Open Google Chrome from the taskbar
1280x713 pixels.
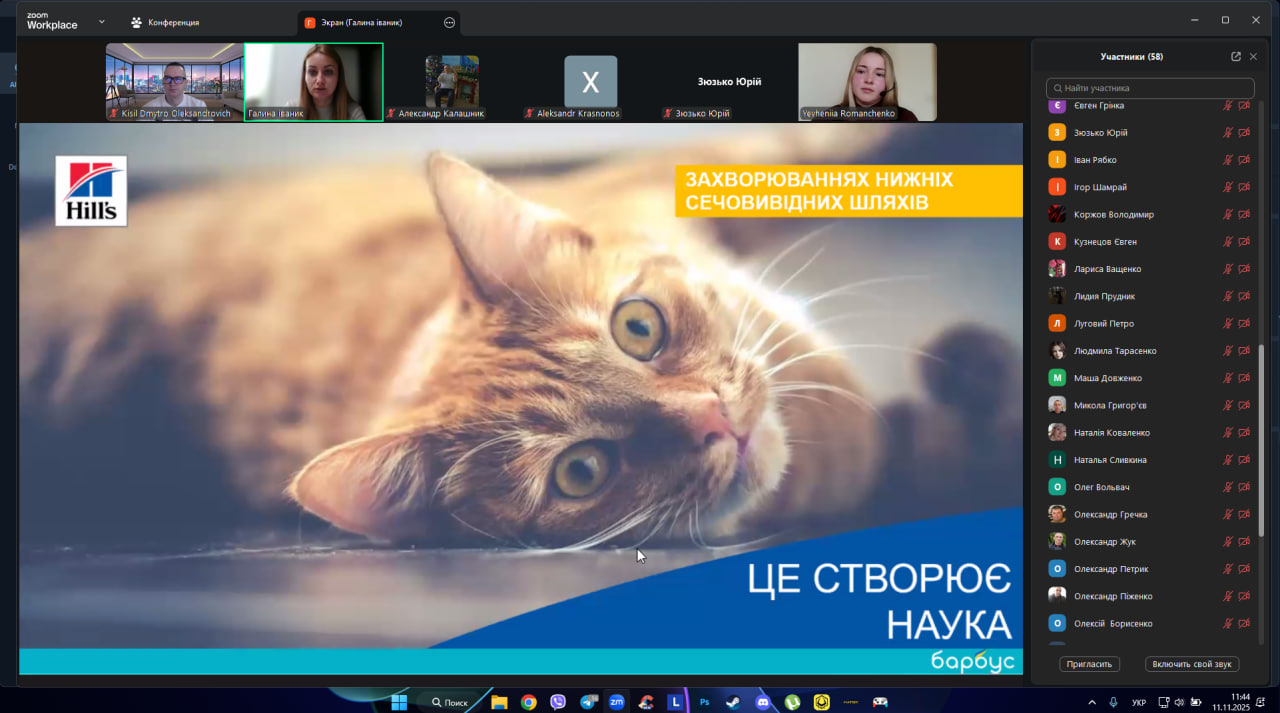point(528,702)
